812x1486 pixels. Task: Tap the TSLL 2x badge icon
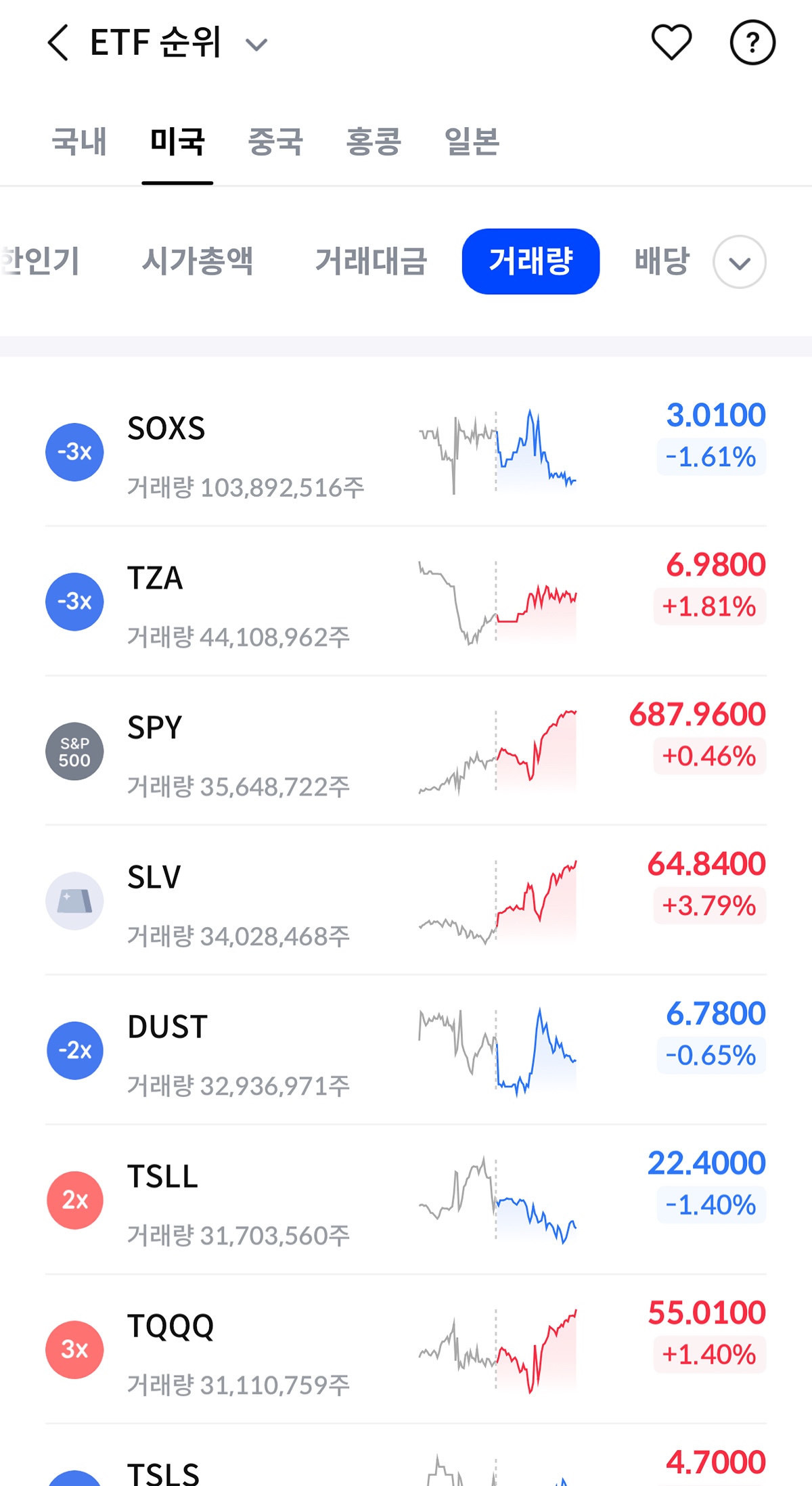pyautogui.click(x=74, y=1200)
